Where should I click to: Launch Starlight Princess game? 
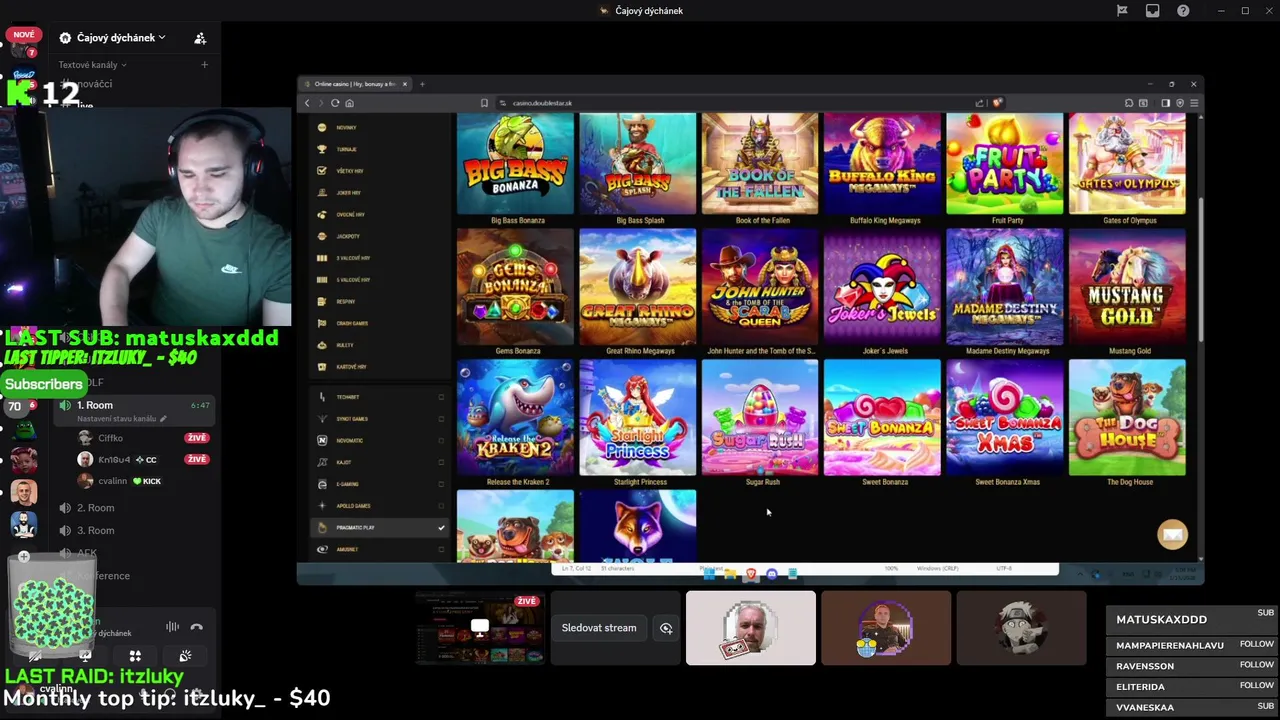click(638, 417)
